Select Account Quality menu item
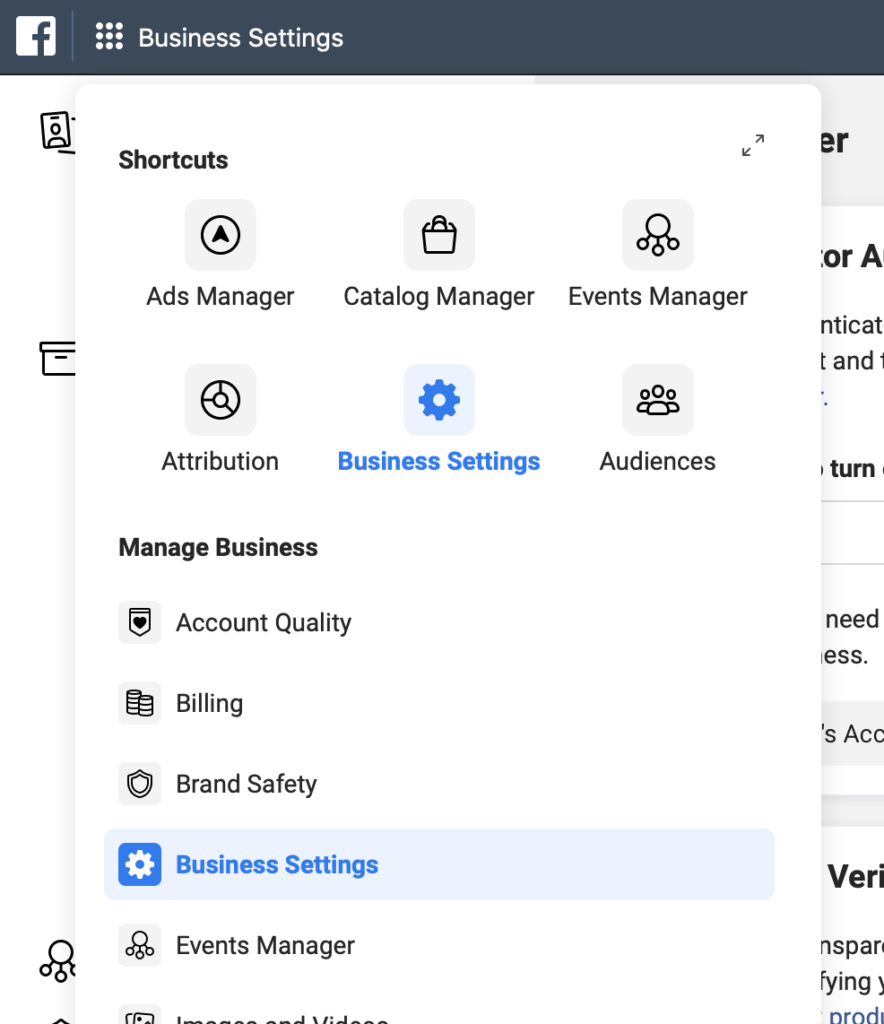The height and width of the screenshot is (1024, 884). (x=263, y=623)
